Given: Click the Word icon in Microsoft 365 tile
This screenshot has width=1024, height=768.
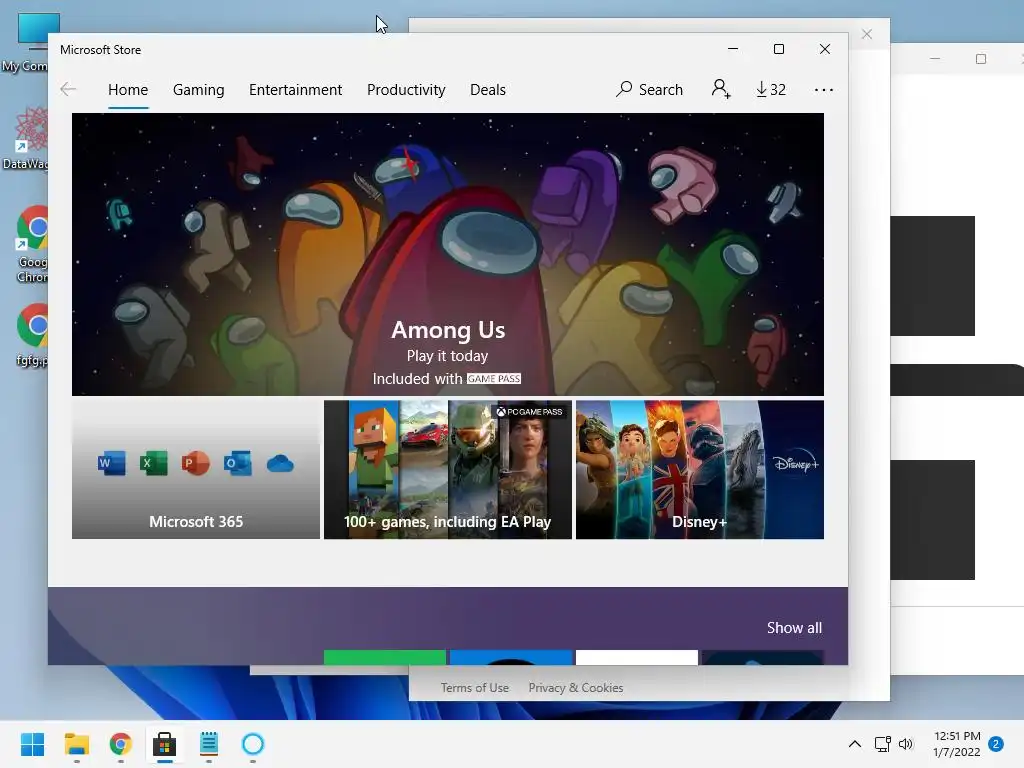Looking at the screenshot, I should [x=112, y=464].
